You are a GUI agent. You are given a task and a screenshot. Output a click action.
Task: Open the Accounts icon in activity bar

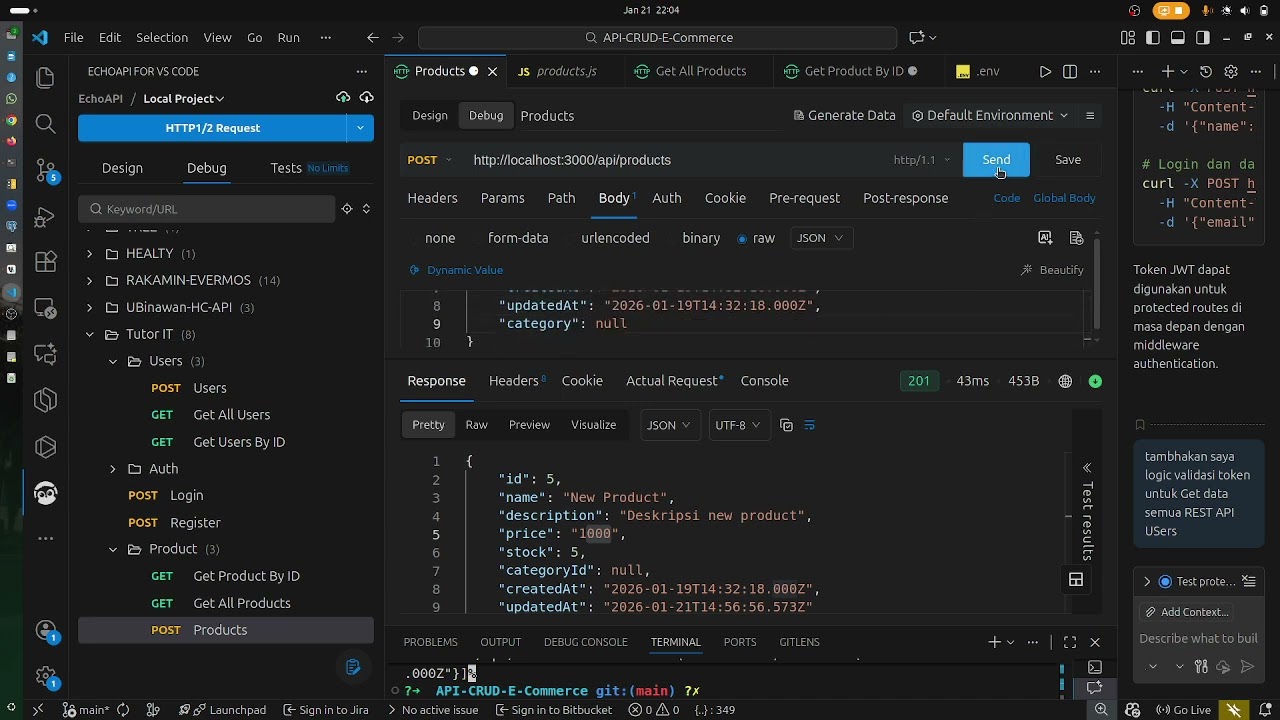45,631
